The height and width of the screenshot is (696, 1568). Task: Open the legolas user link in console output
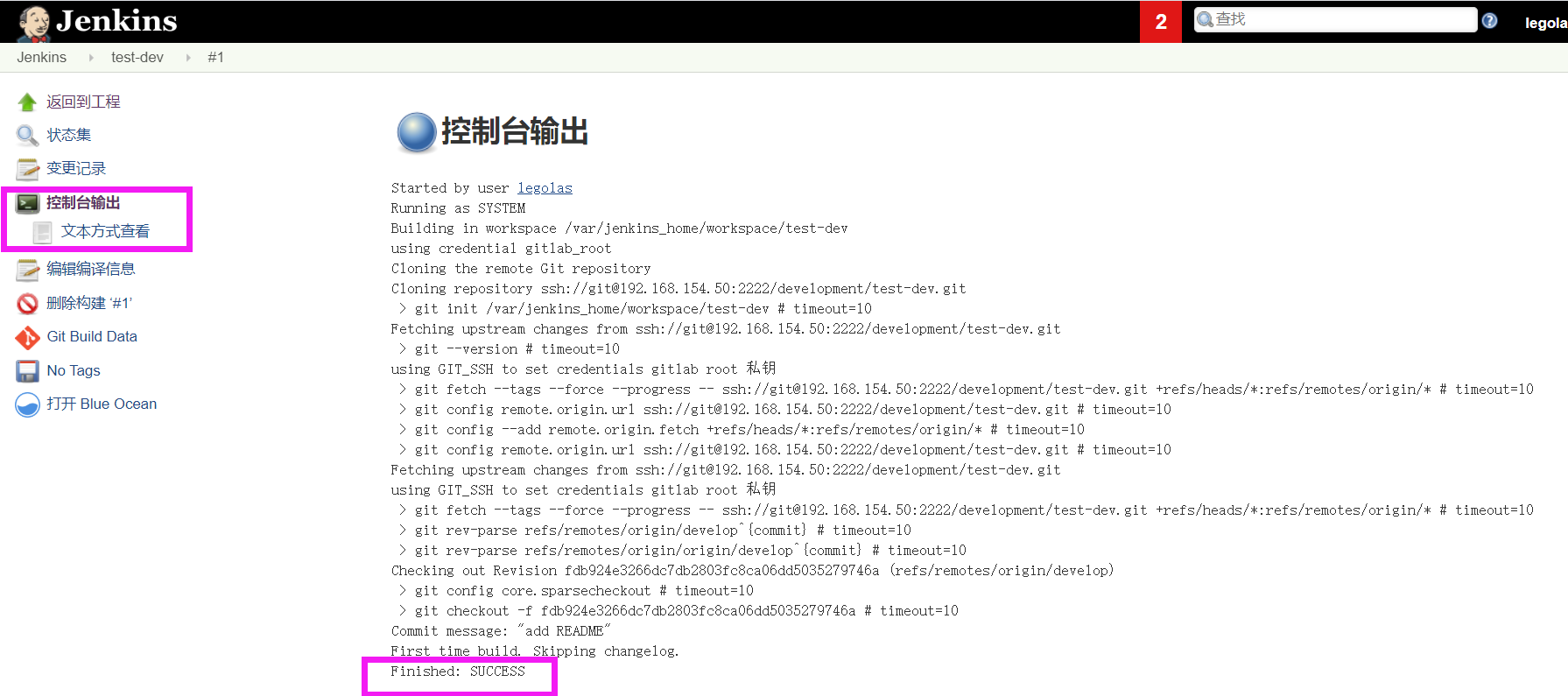coord(545,188)
